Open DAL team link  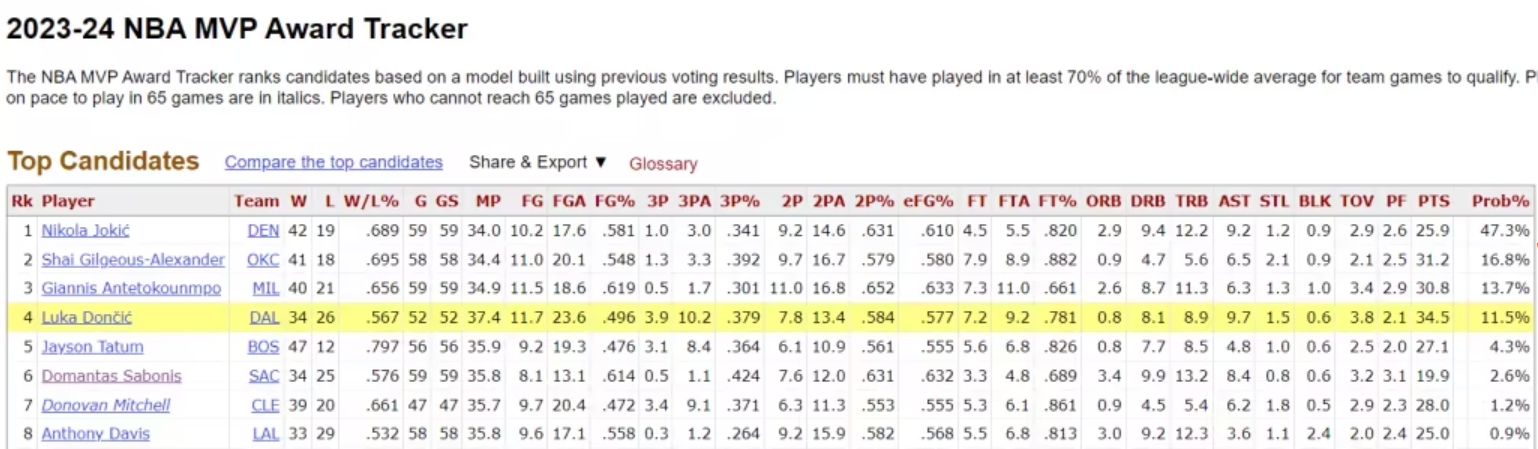pyautogui.click(x=264, y=318)
